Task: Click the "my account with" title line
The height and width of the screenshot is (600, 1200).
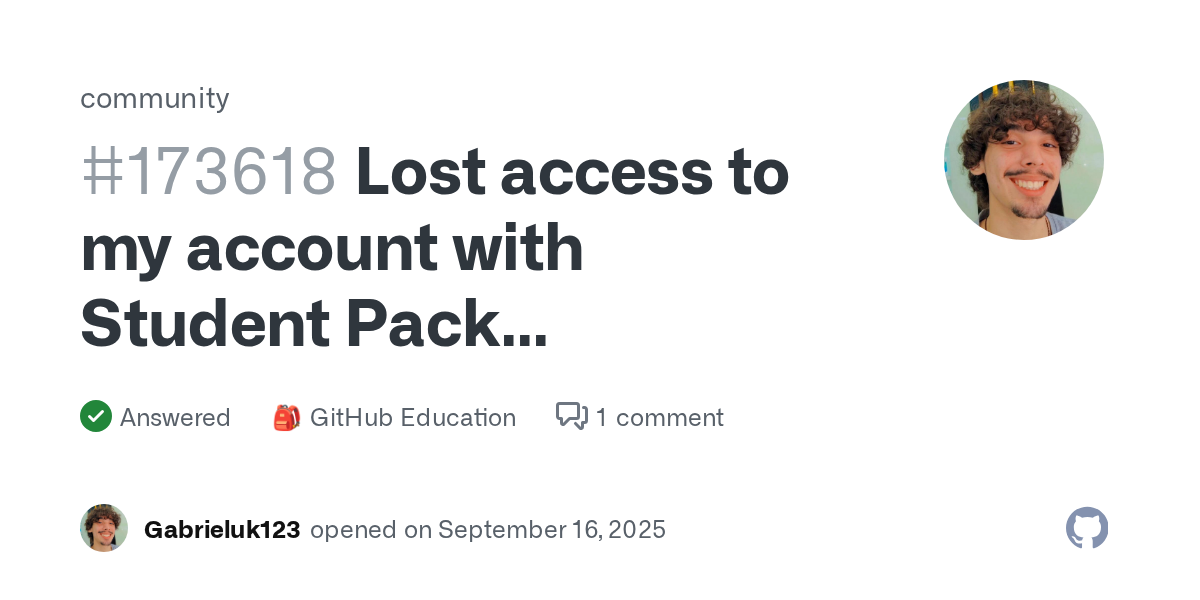Action: click(x=332, y=248)
